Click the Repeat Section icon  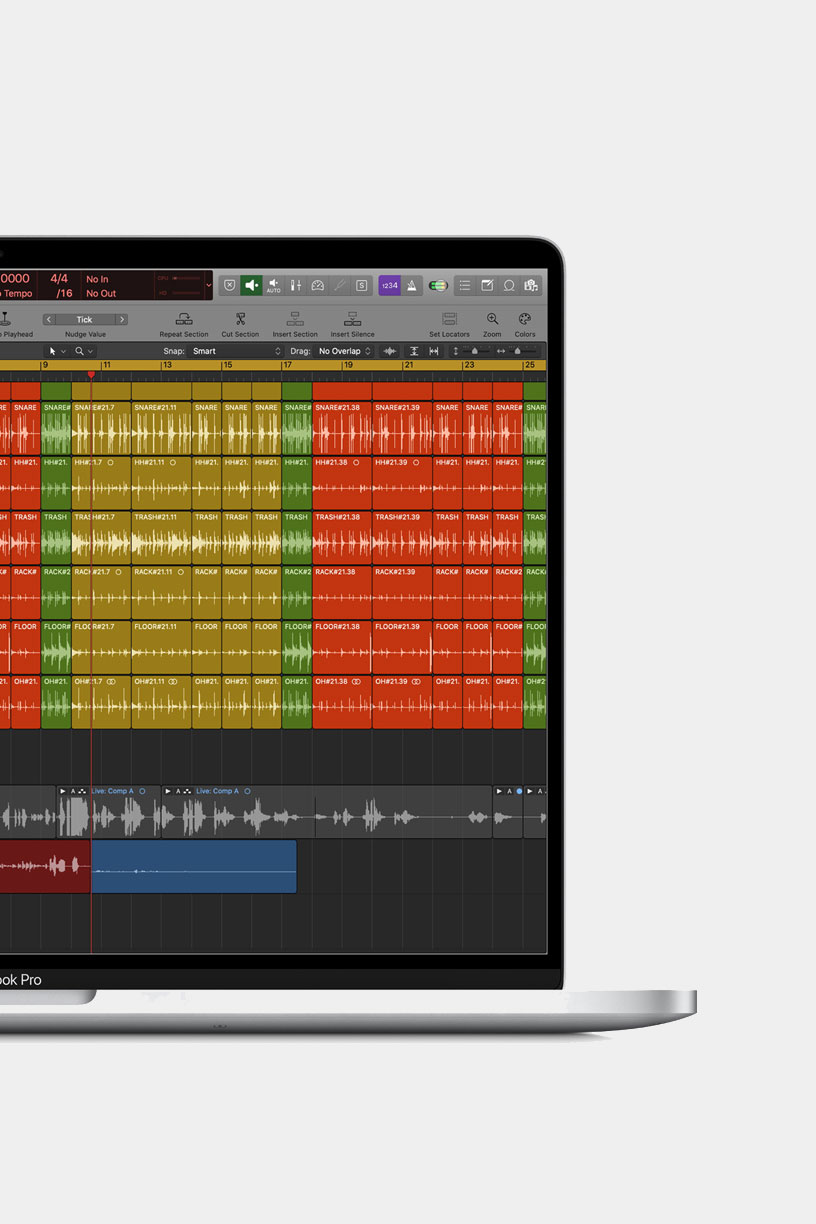tap(184, 319)
